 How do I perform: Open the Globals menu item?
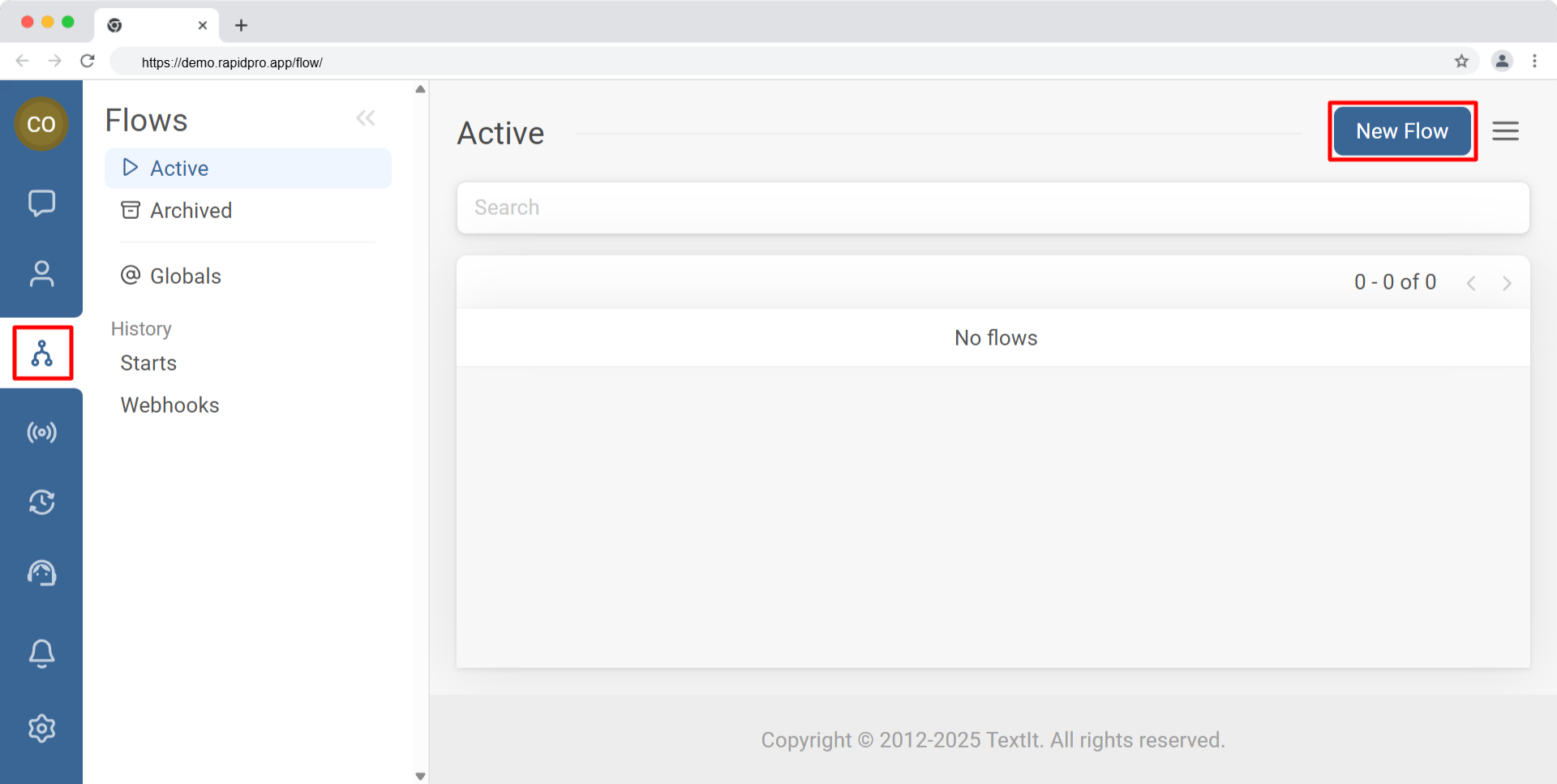(185, 276)
